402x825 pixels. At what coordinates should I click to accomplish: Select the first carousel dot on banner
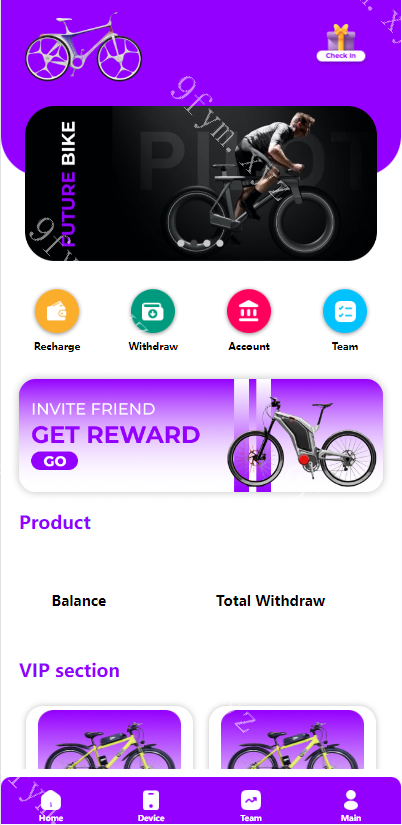(x=182, y=244)
